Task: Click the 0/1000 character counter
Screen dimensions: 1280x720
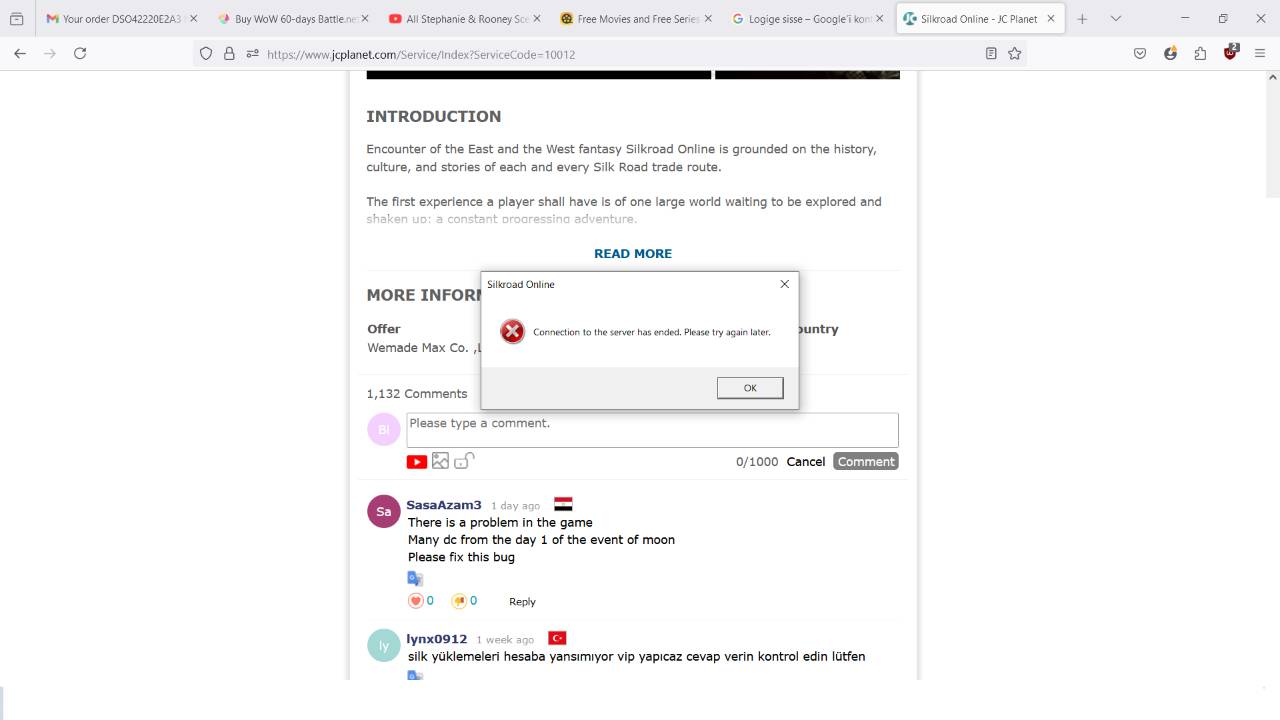Action: (757, 461)
